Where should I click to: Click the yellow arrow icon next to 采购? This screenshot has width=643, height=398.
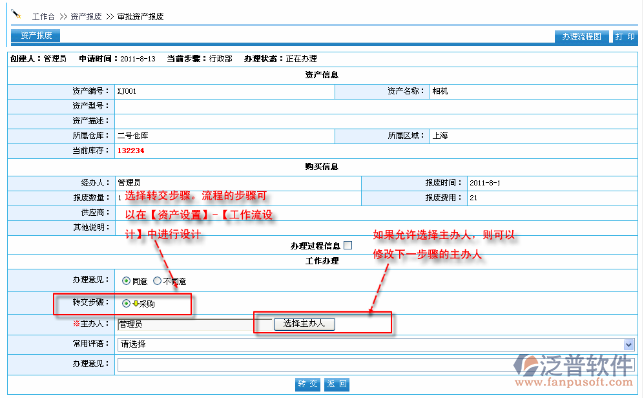coord(136,304)
